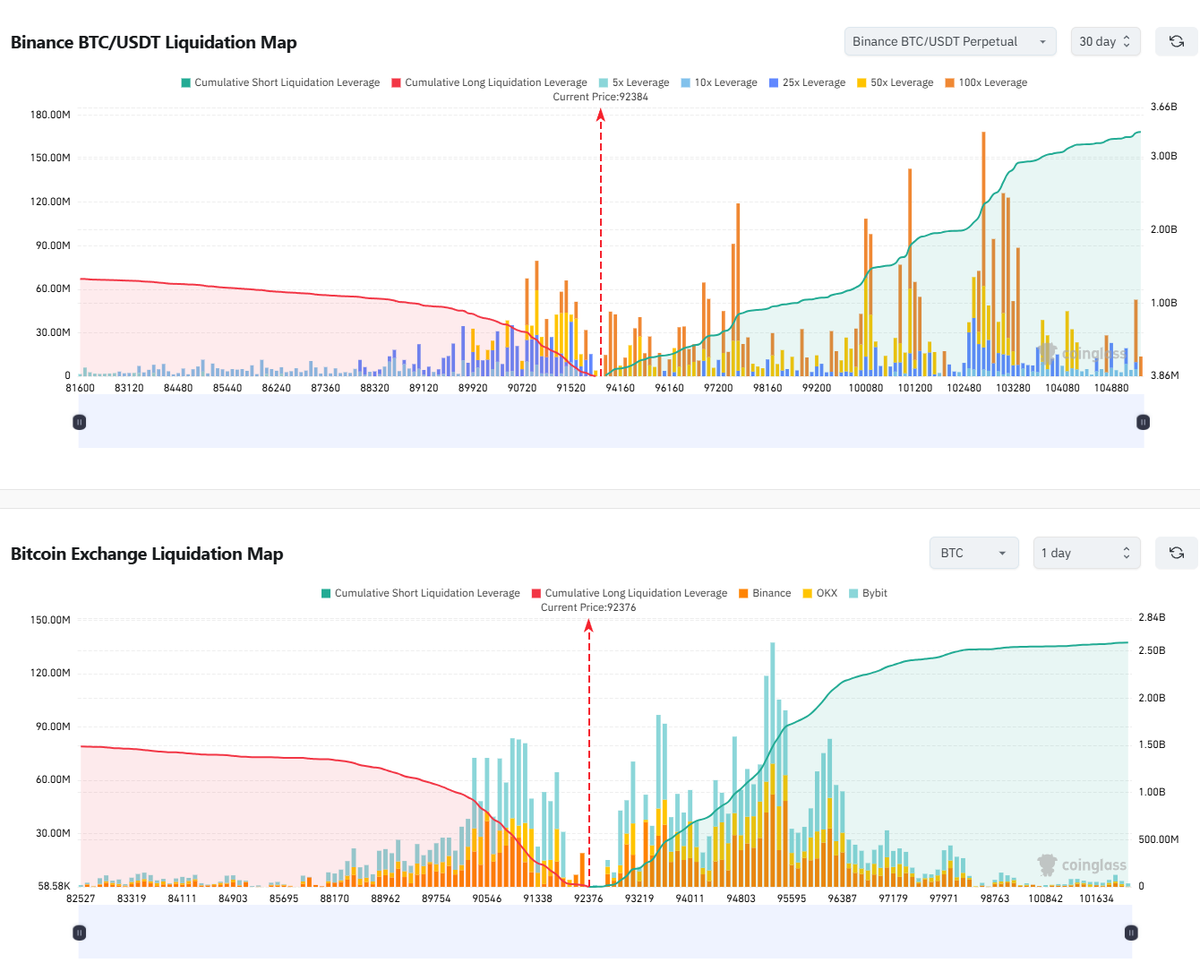Open the BTC coin dropdown
This screenshot has width=1200, height=963.
(974, 553)
